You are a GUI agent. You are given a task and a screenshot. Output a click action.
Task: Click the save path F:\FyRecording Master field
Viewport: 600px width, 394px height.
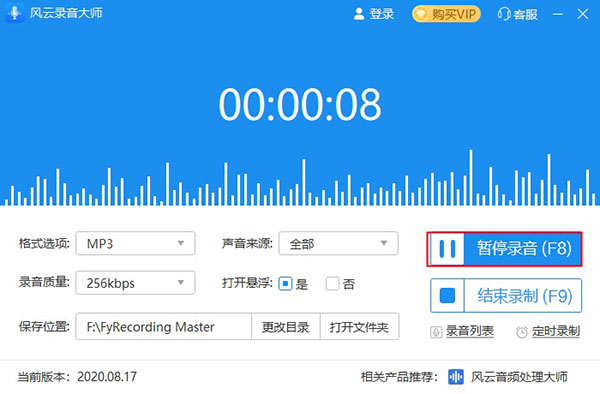click(x=164, y=327)
